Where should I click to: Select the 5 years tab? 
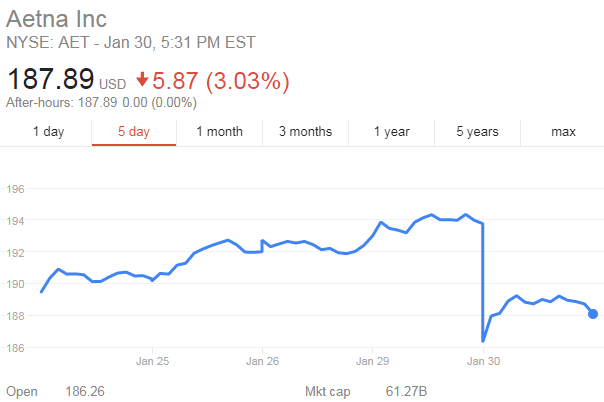pos(477,132)
